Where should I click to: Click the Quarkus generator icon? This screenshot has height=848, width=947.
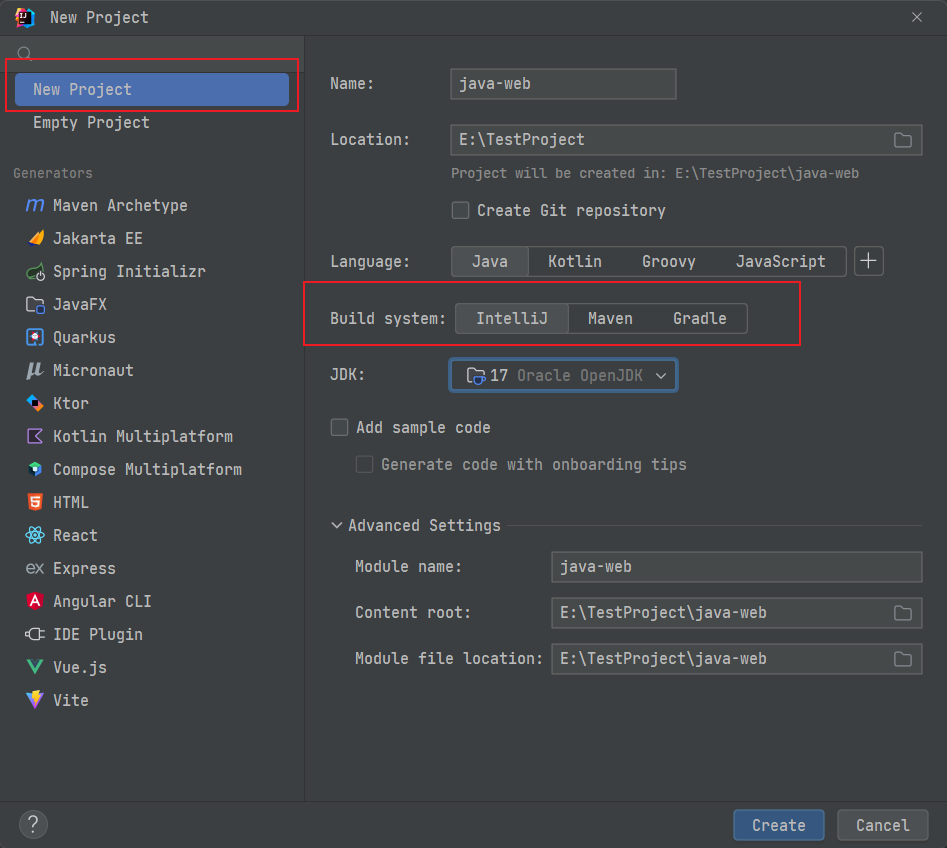[35, 337]
